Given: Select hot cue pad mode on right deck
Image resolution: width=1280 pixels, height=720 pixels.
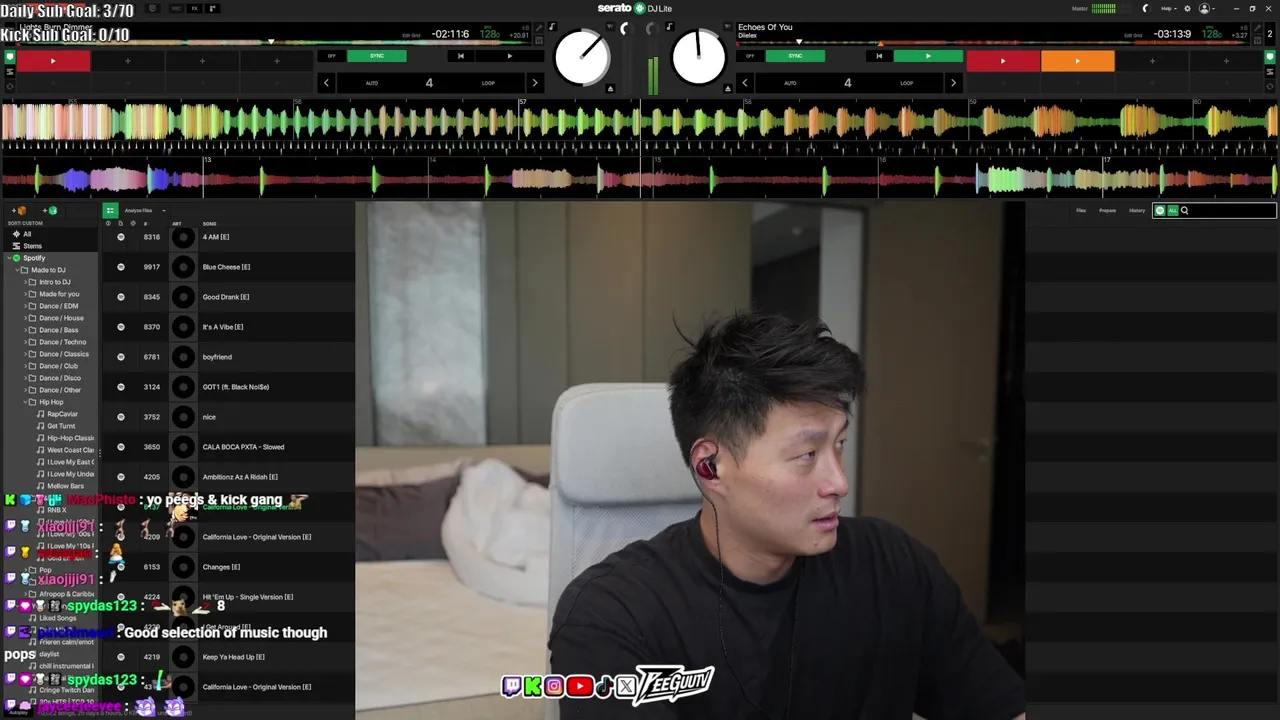Looking at the screenshot, I should point(1271,57).
